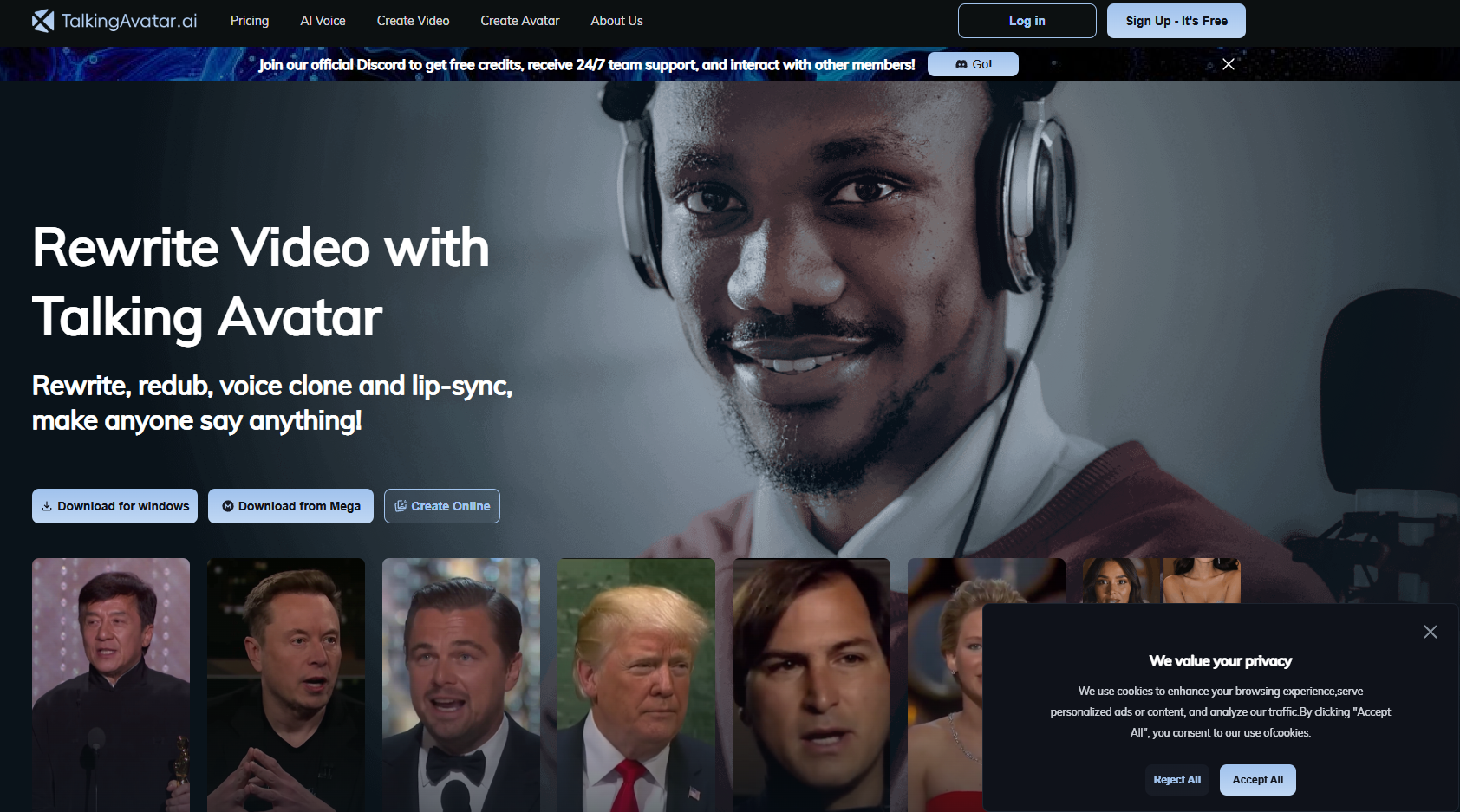Open the Create Avatar page
This screenshot has height=812, width=1460.
coord(520,21)
